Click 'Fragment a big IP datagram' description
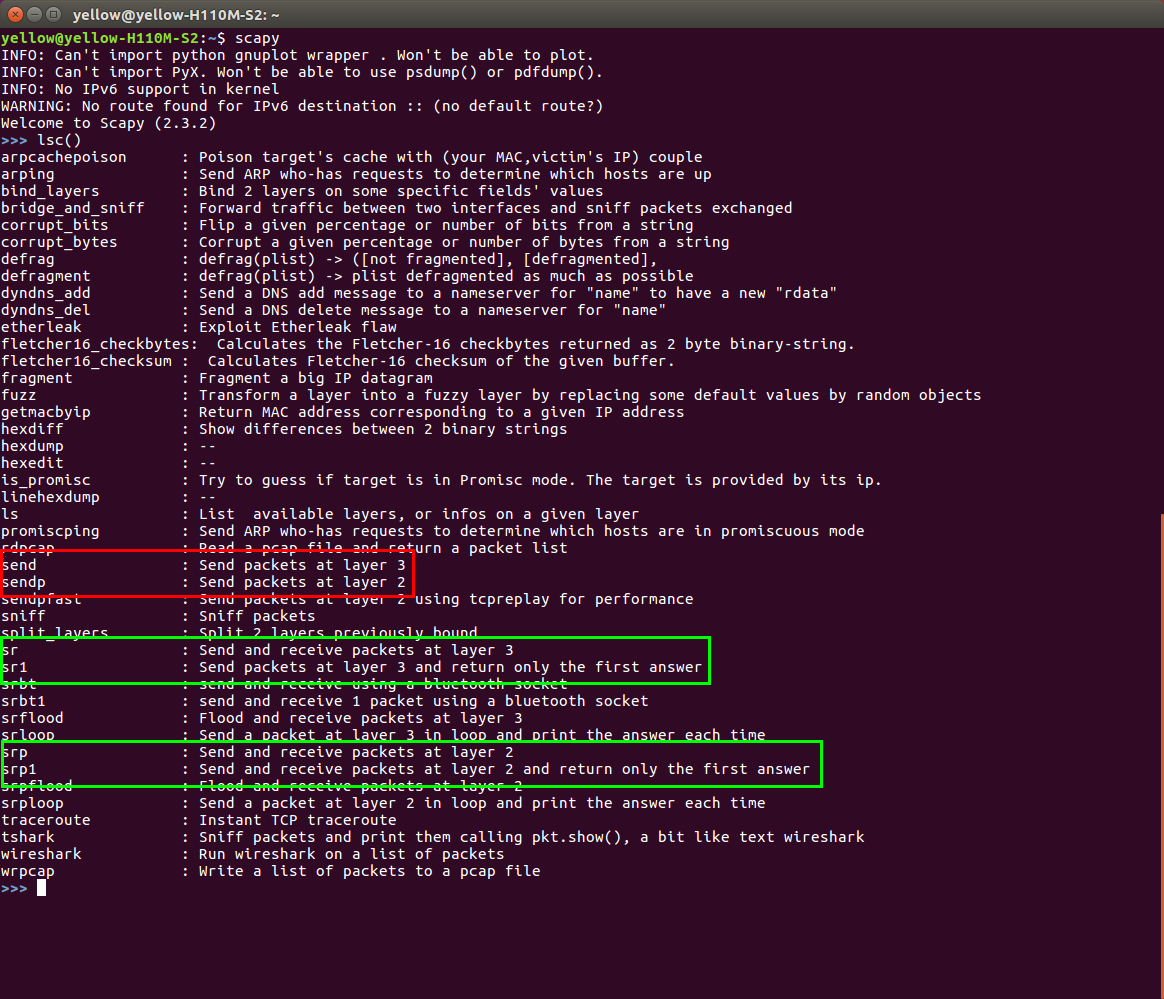 pyautogui.click(x=315, y=379)
